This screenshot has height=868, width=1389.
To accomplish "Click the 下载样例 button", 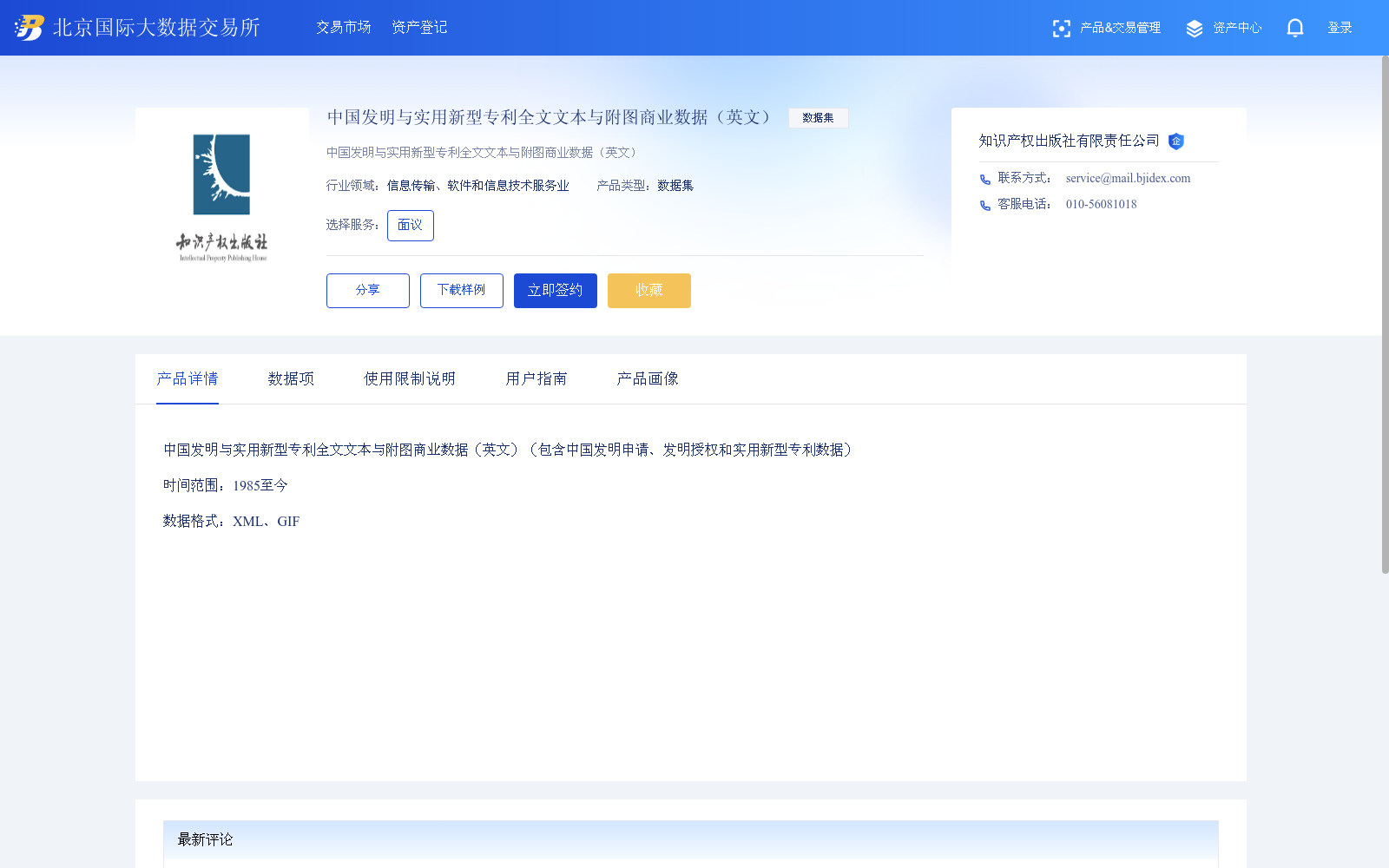I will [462, 291].
